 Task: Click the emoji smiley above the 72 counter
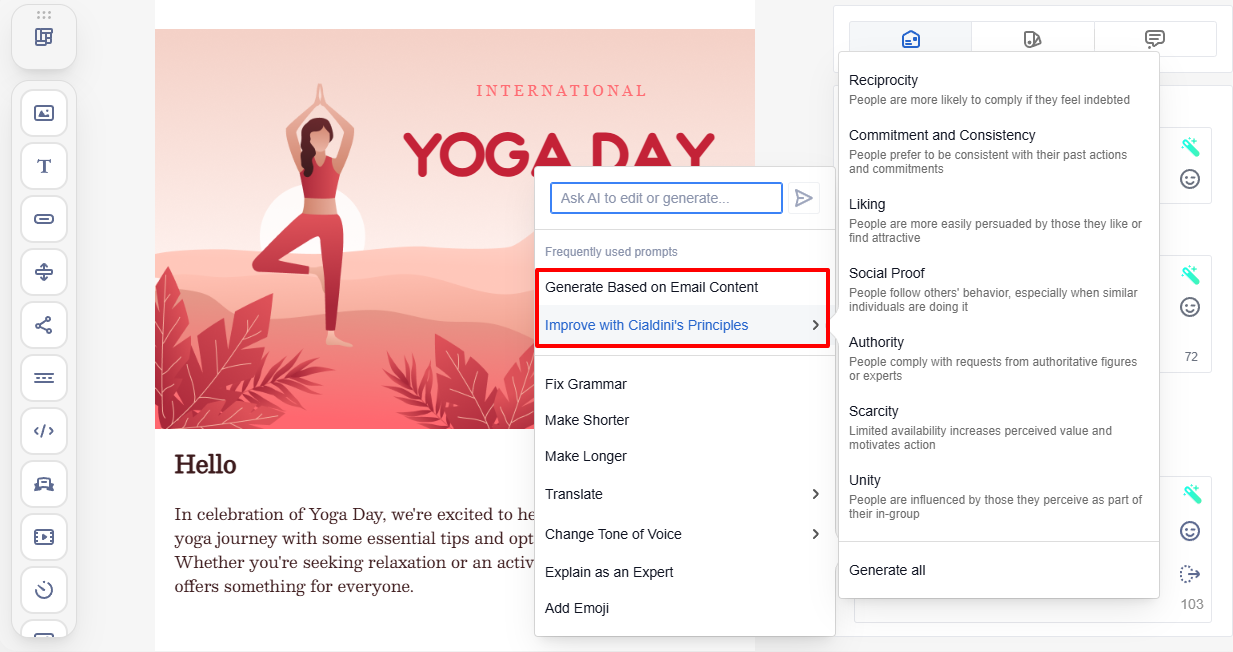point(1190,307)
